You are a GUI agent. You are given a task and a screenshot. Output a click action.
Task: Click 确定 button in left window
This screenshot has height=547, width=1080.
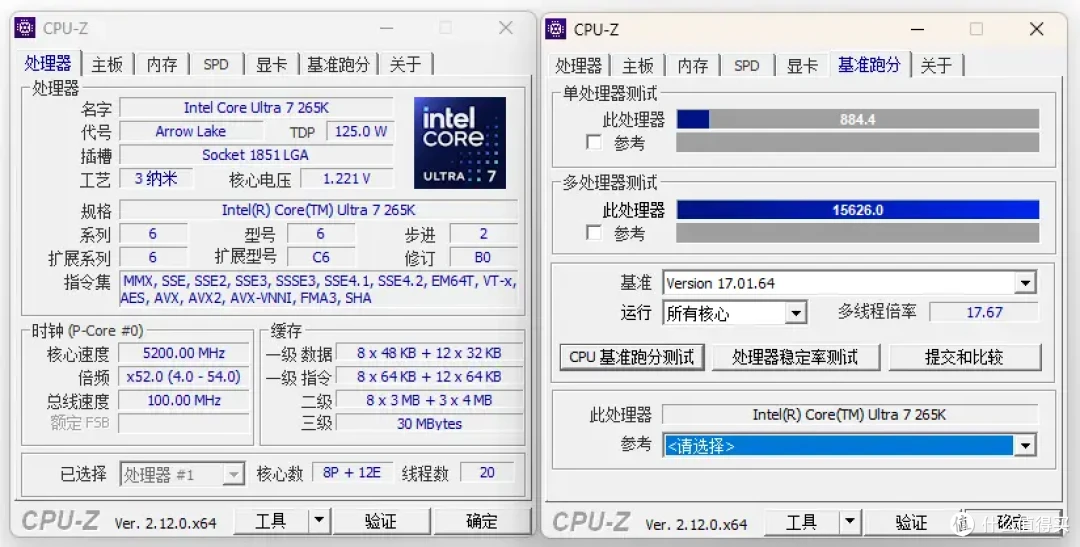click(x=481, y=522)
